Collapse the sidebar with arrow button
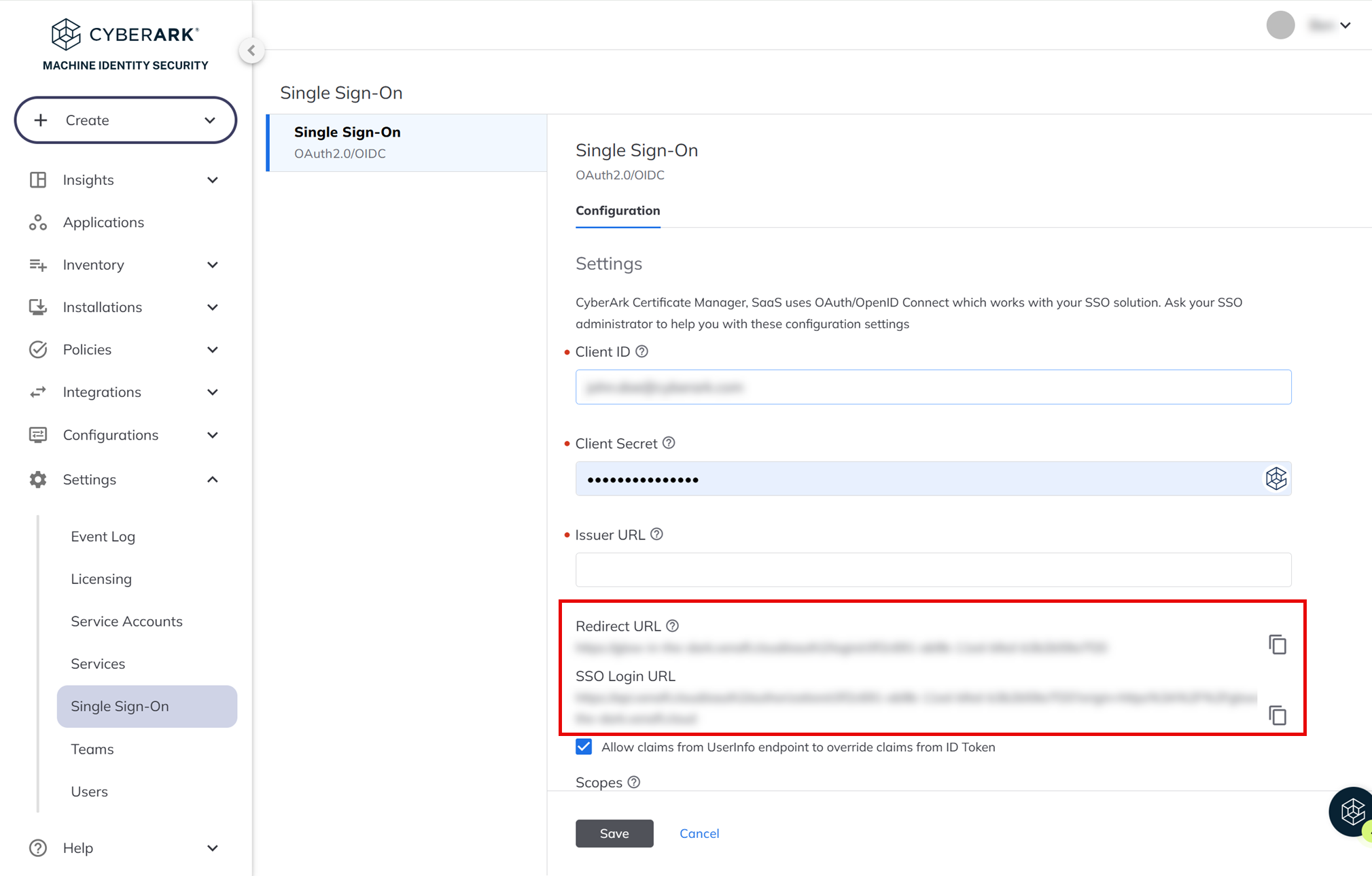Viewport: 1372px width, 876px height. tap(251, 50)
